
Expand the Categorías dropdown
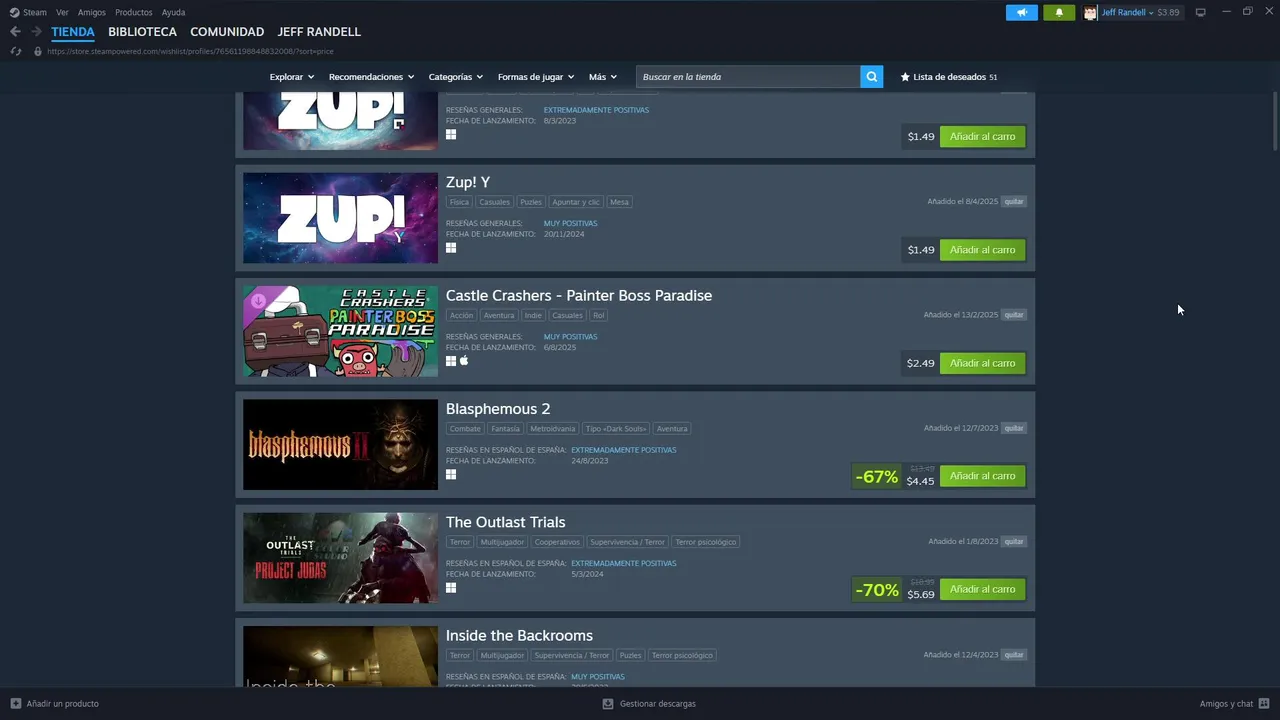[455, 77]
